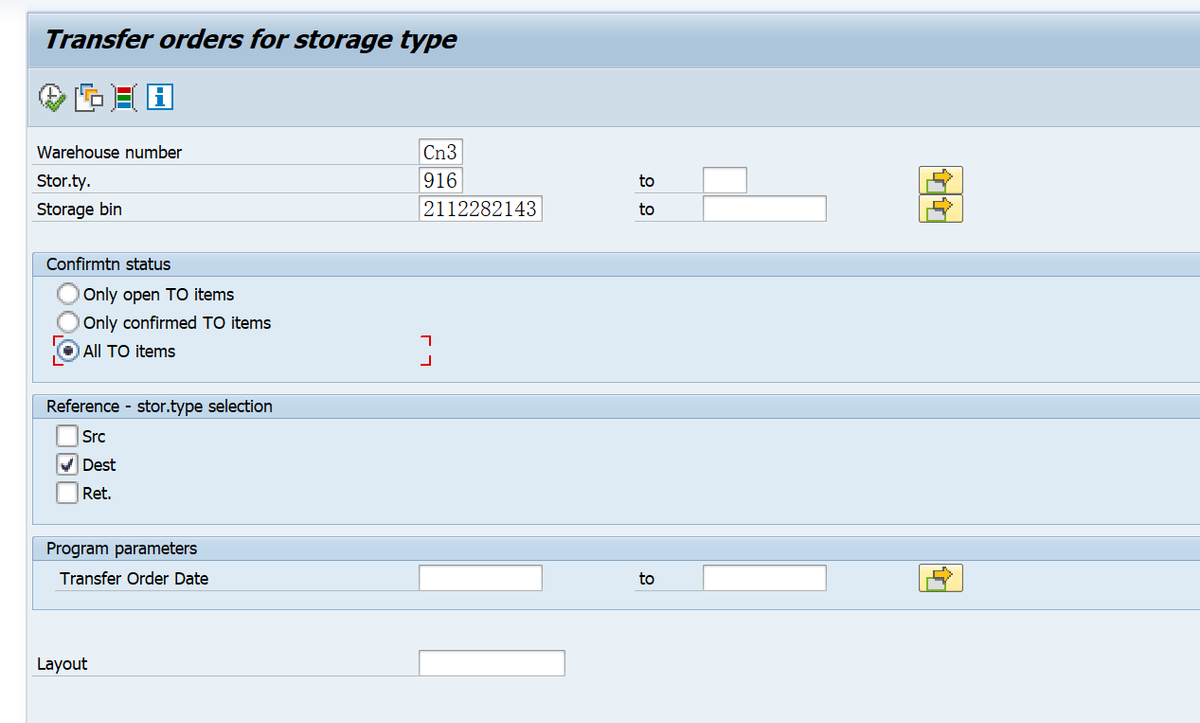
Task: Select All TO items radio button
Action: click(68, 351)
